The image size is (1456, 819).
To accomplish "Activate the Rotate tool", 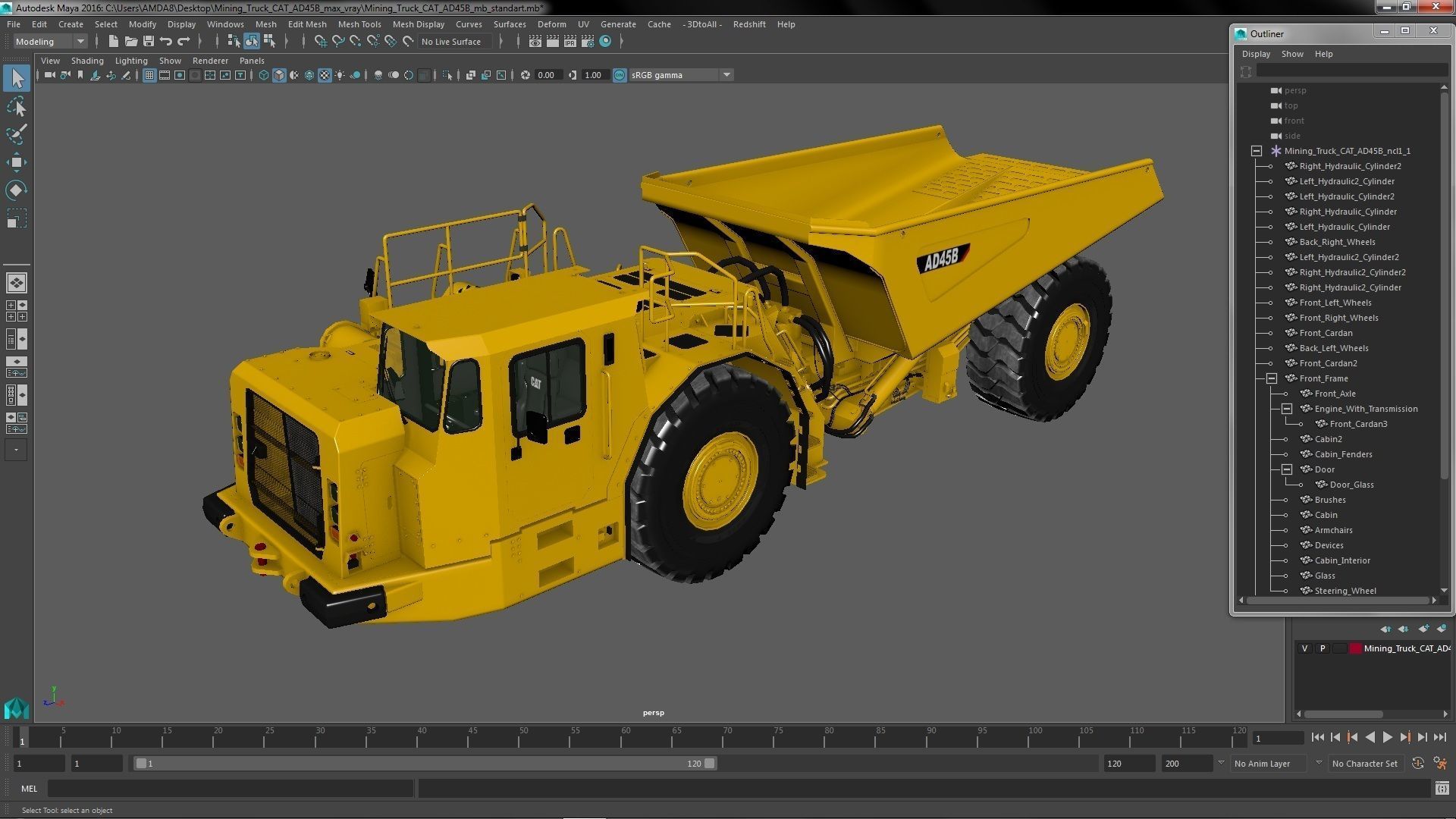I will pyautogui.click(x=17, y=190).
